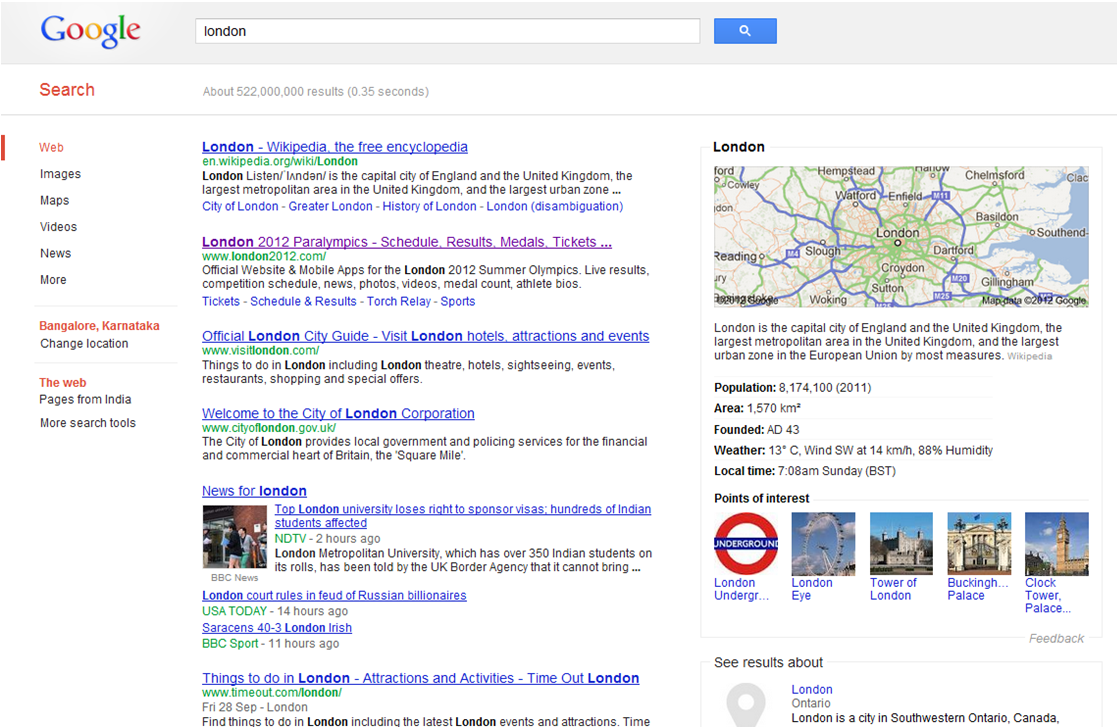Expand More search categories in sidebar
Image resolution: width=1118 pixels, height=728 pixels.
point(53,280)
